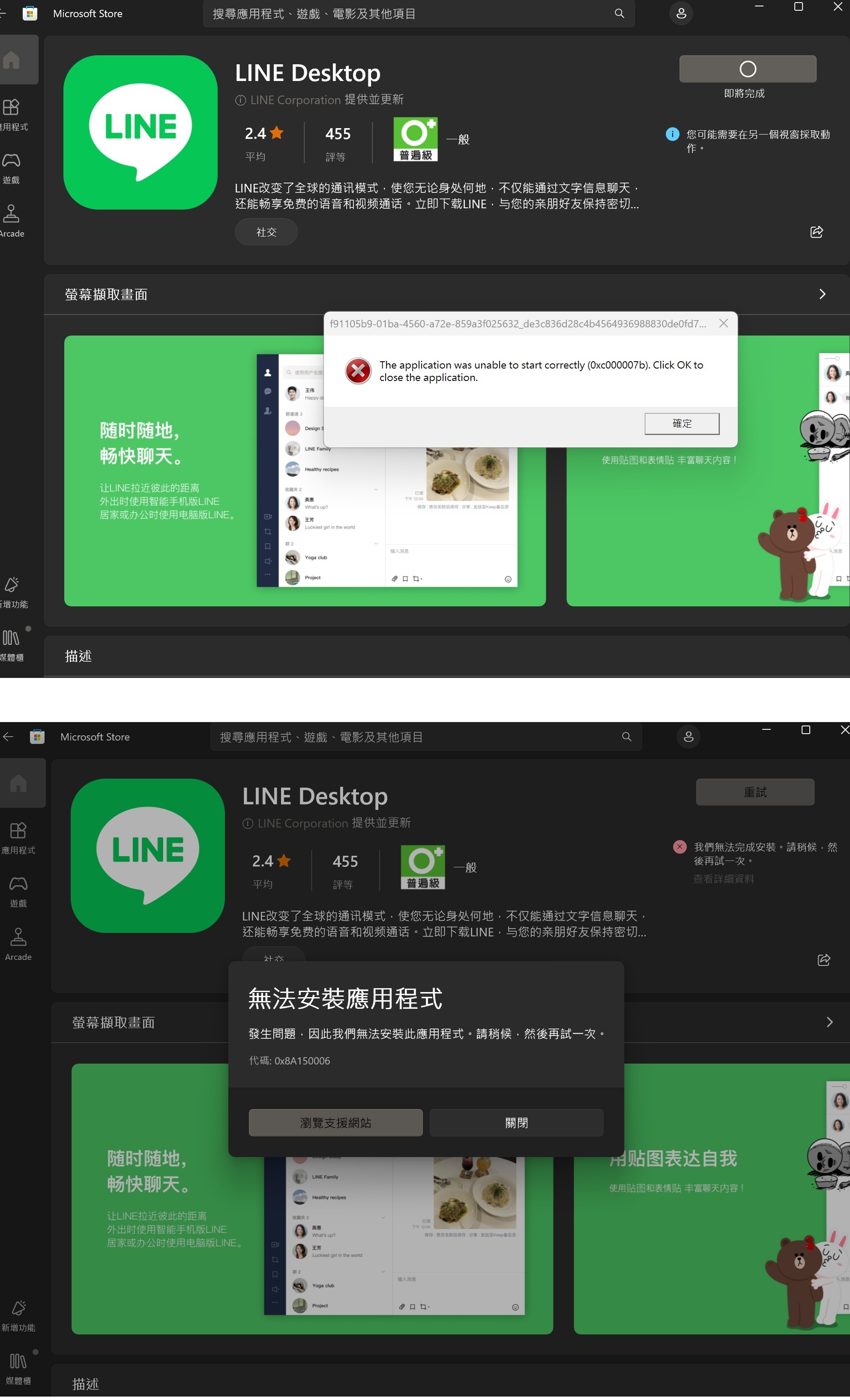Click info icon beside LINE Corporation in 即將完成 window

click(240, 100)
